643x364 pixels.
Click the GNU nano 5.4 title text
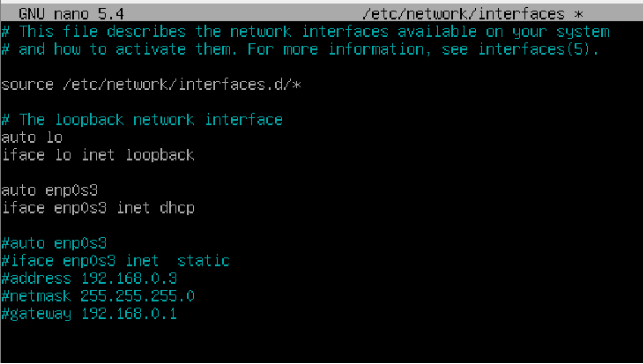click(x=71, y=14)
